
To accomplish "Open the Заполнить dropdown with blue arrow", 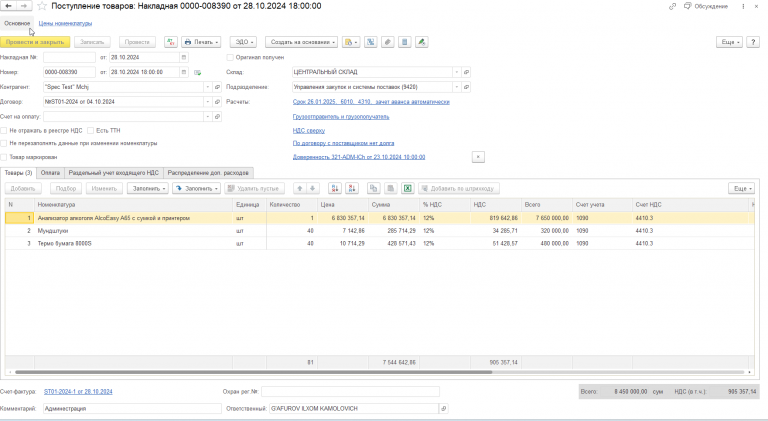I will [x=196, y=188].
